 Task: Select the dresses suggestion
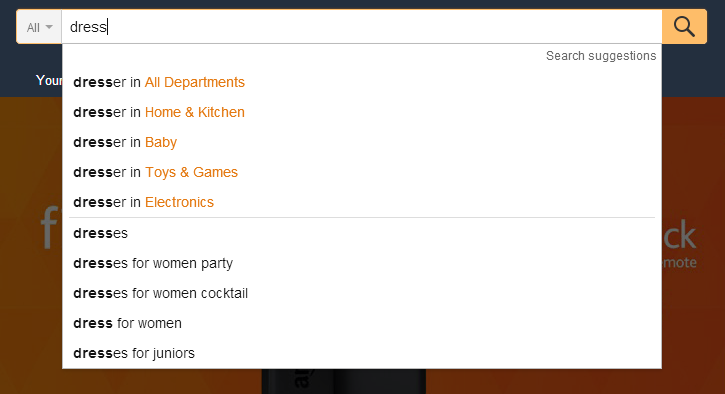(362, 233)
